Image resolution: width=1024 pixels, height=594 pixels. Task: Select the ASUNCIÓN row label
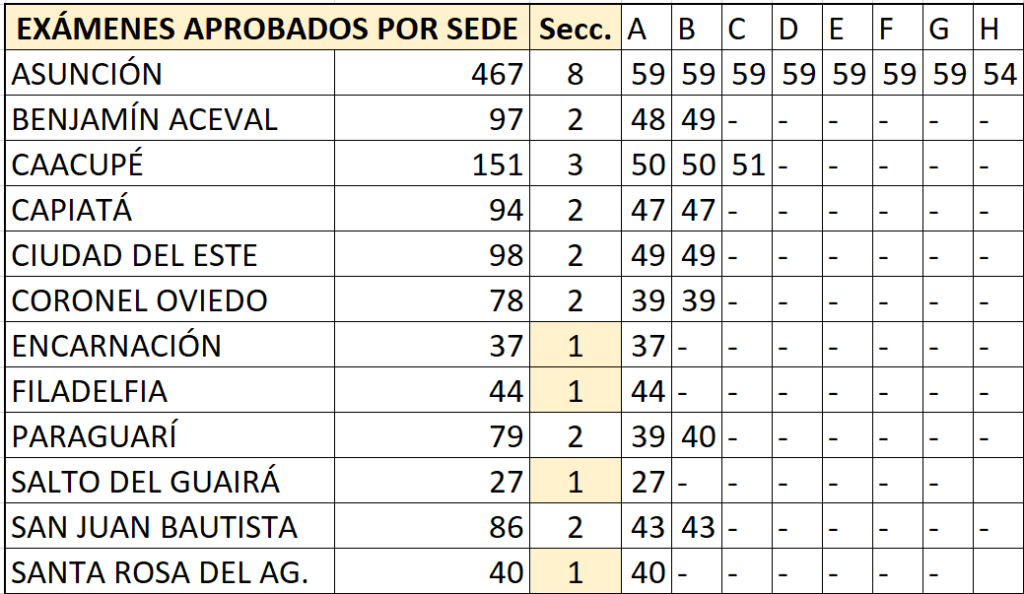(x=170, y=73)
